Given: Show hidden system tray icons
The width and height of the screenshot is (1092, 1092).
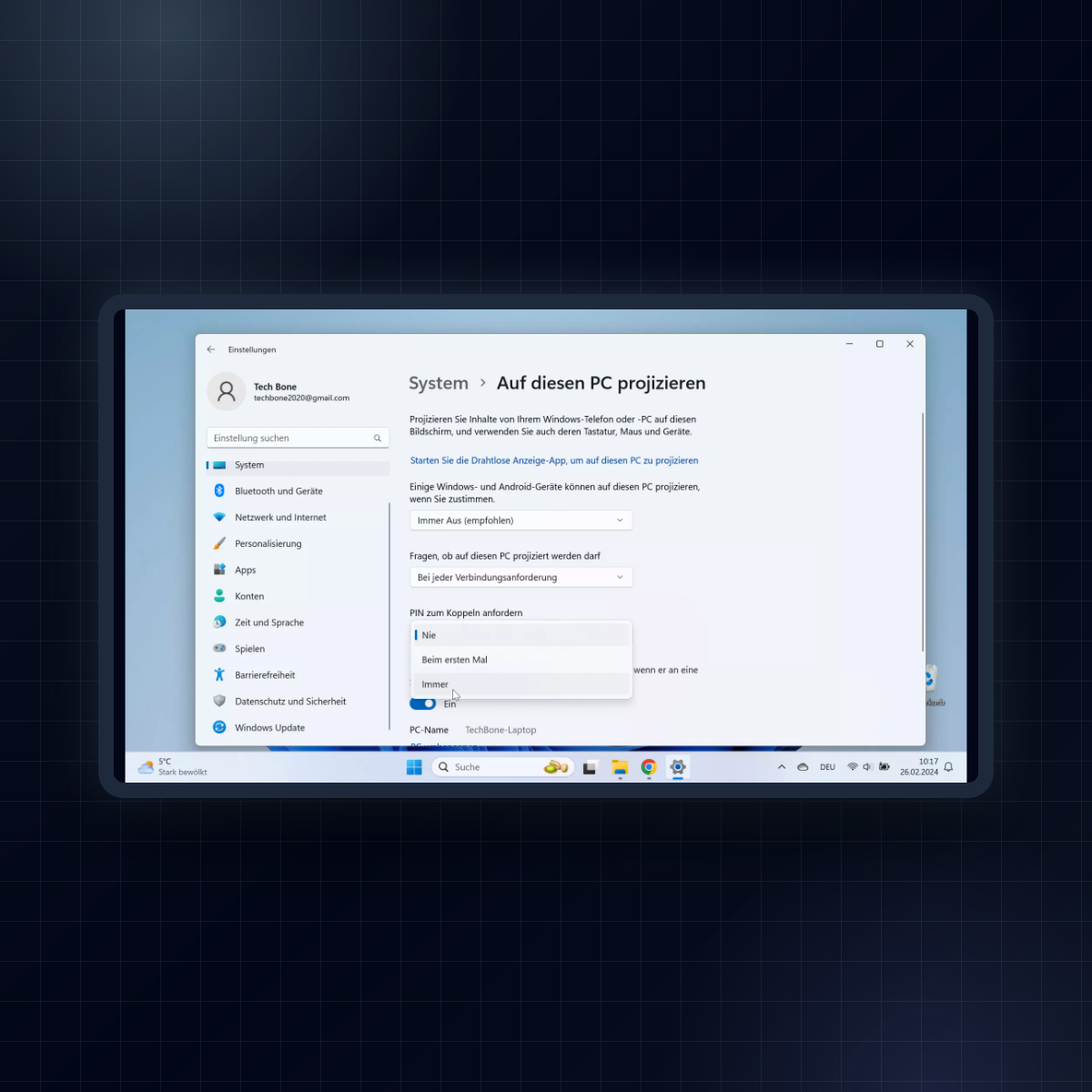Looking at the screenshot, I should 782,767.
